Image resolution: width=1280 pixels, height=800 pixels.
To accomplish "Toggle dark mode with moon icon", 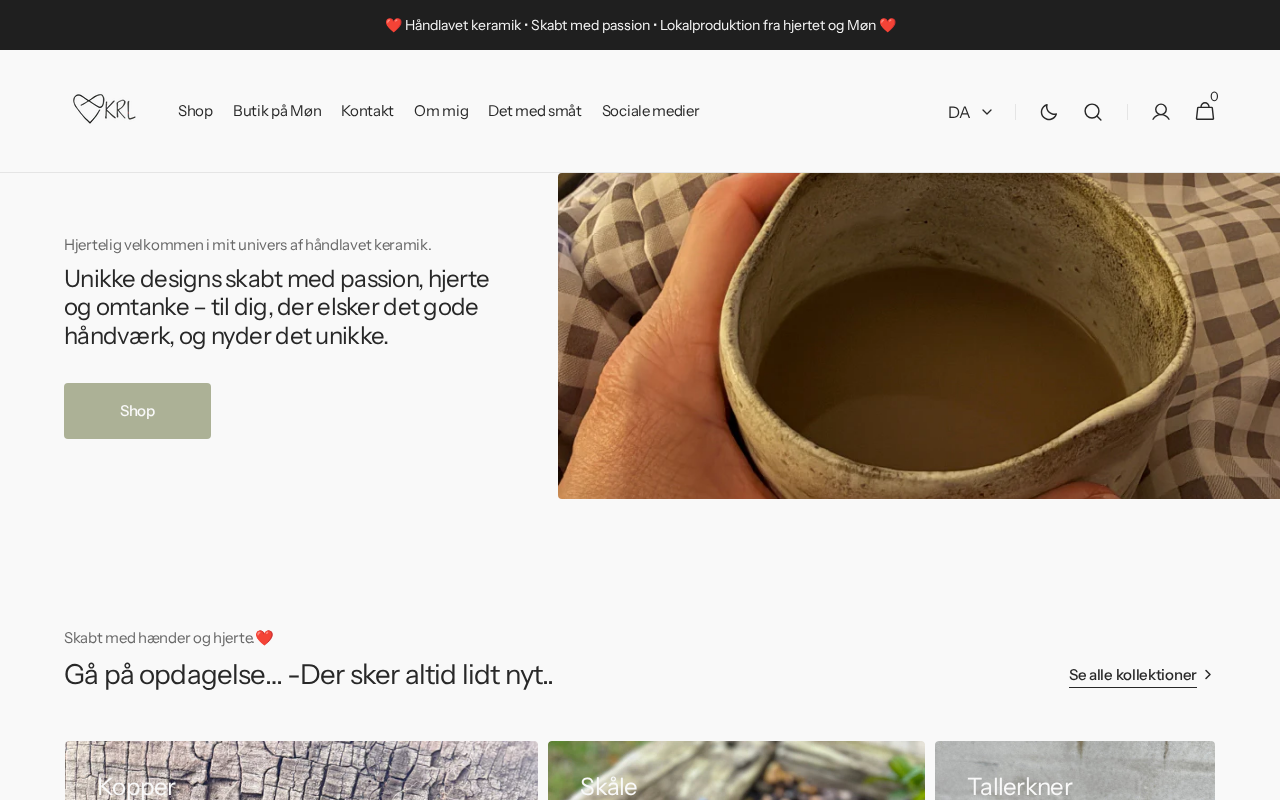I will click(1049, 112).
